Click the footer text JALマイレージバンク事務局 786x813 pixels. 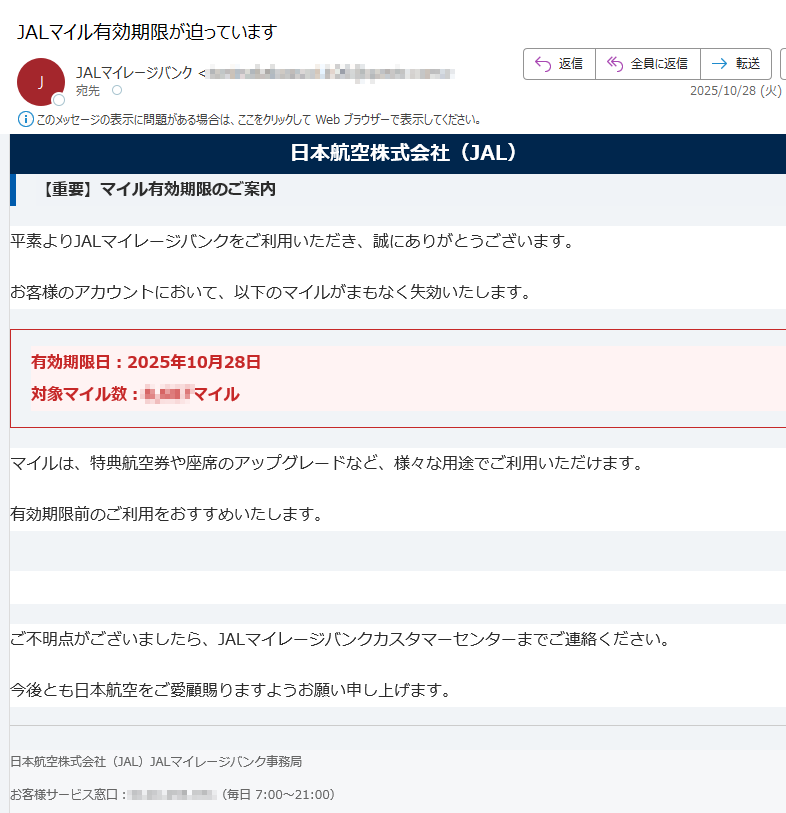[226, 761]
